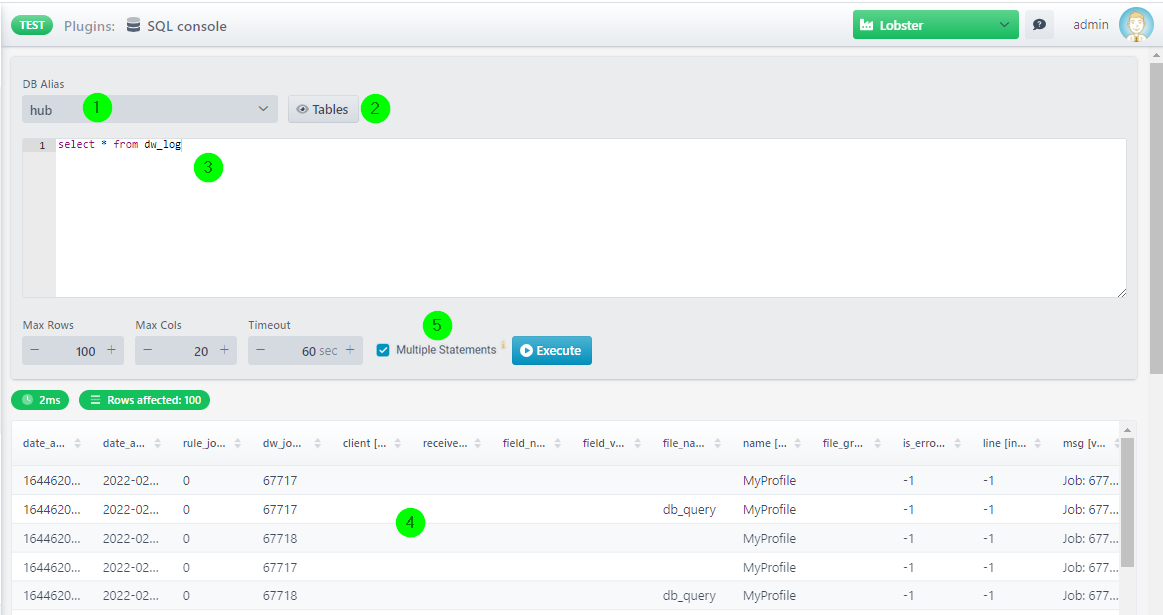This screenshot has height=615, width=1163.
Task: Click the Timeout value field
Action: [x=306, y=351]
